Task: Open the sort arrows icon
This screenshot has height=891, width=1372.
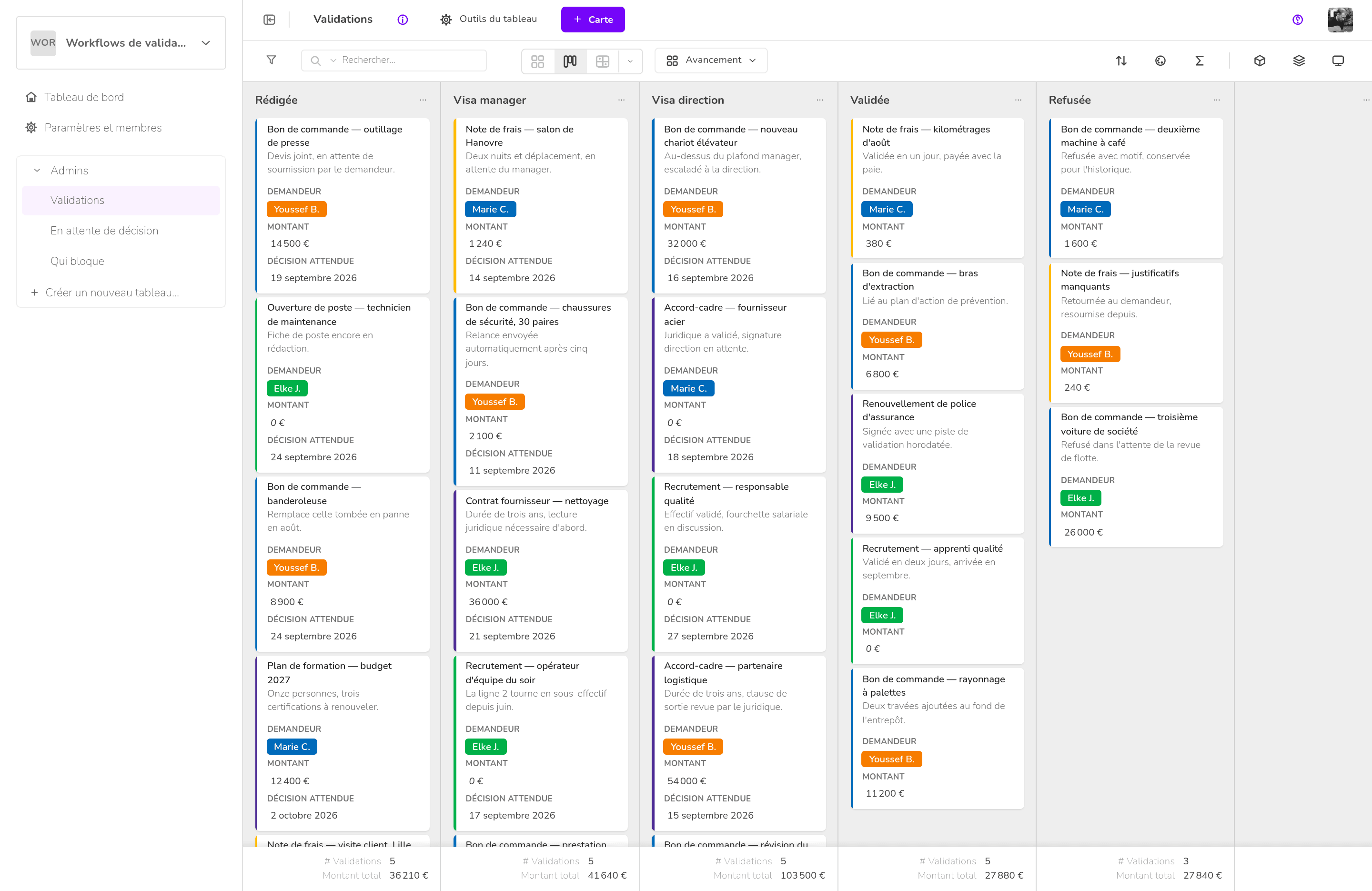Action: coord(1121,61)
